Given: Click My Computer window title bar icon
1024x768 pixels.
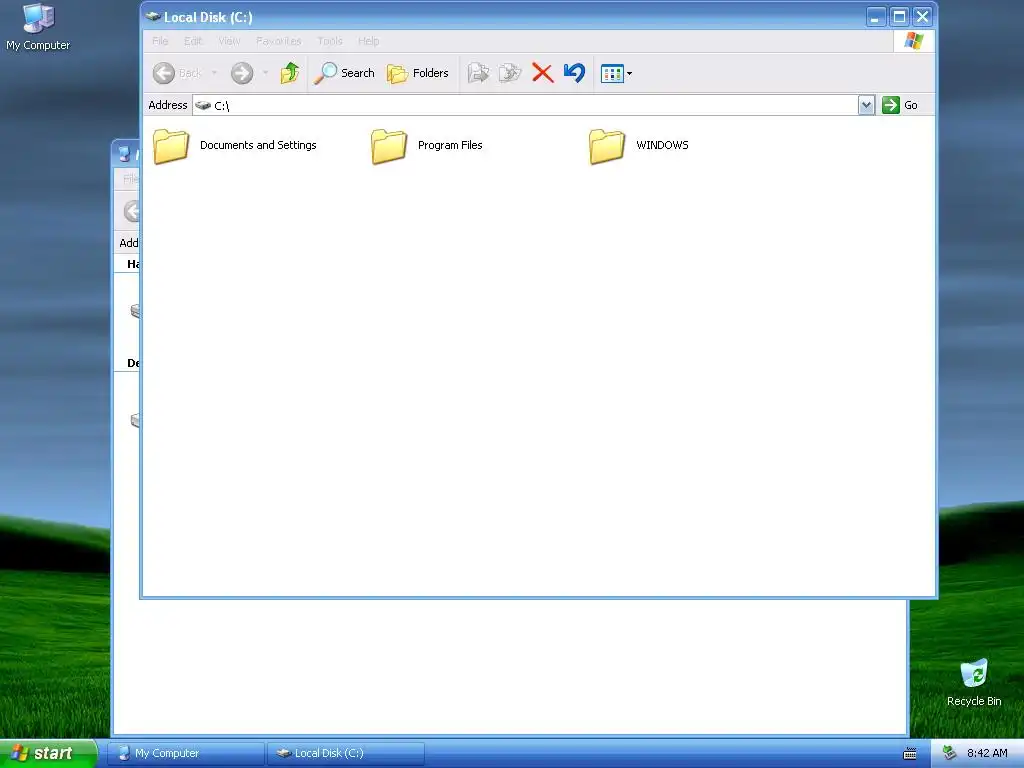Looking at the screenshot, I should tap(124, 154).
